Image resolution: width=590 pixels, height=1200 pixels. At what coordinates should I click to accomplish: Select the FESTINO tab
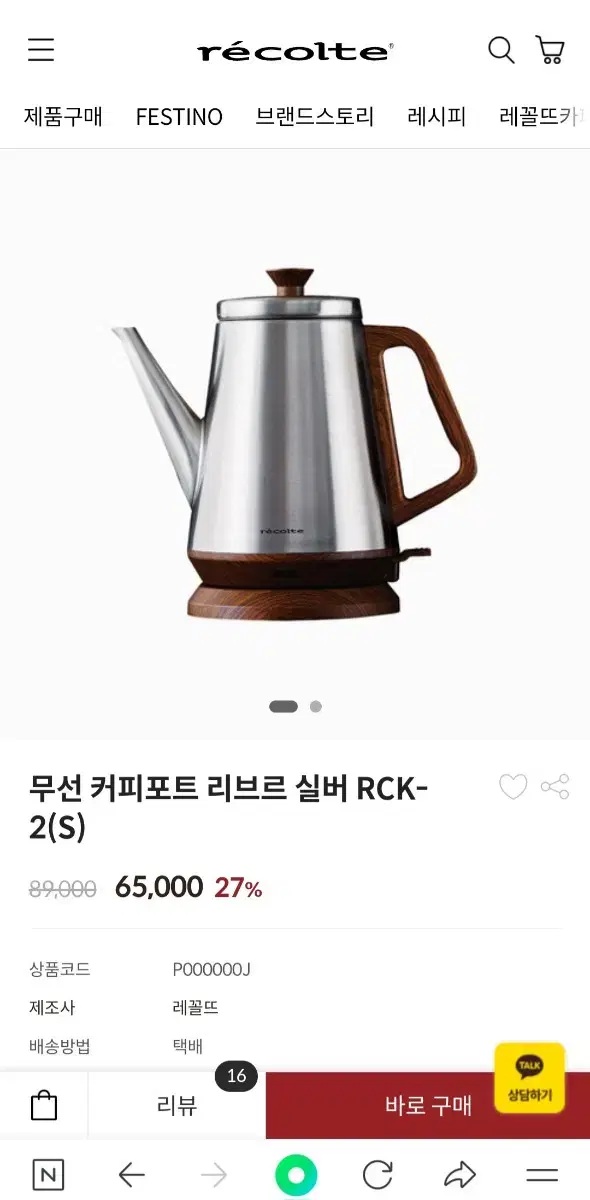[179, 116]
